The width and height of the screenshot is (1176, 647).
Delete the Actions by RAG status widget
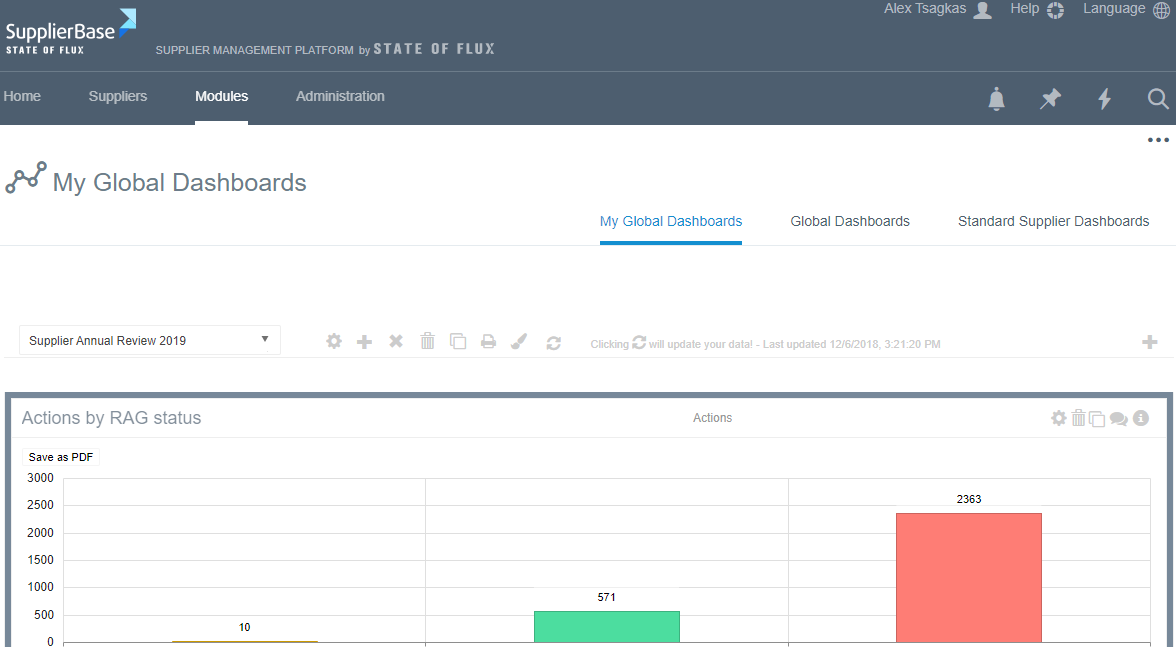click(1078, 418)
